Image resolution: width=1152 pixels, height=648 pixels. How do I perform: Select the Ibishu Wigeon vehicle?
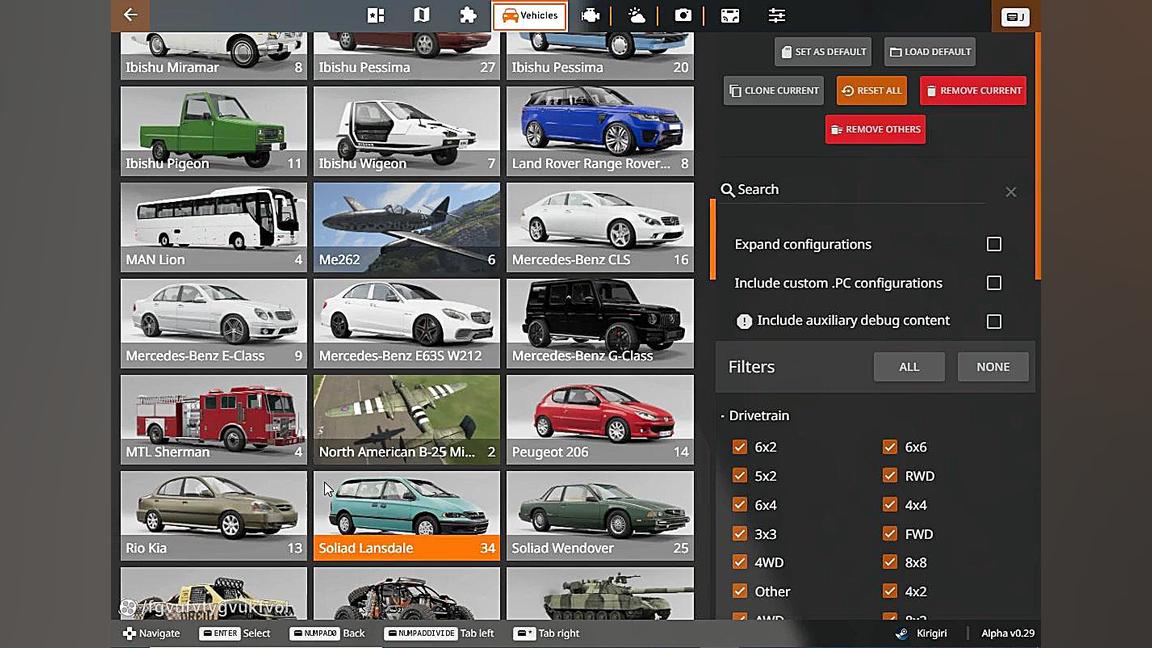407,131
